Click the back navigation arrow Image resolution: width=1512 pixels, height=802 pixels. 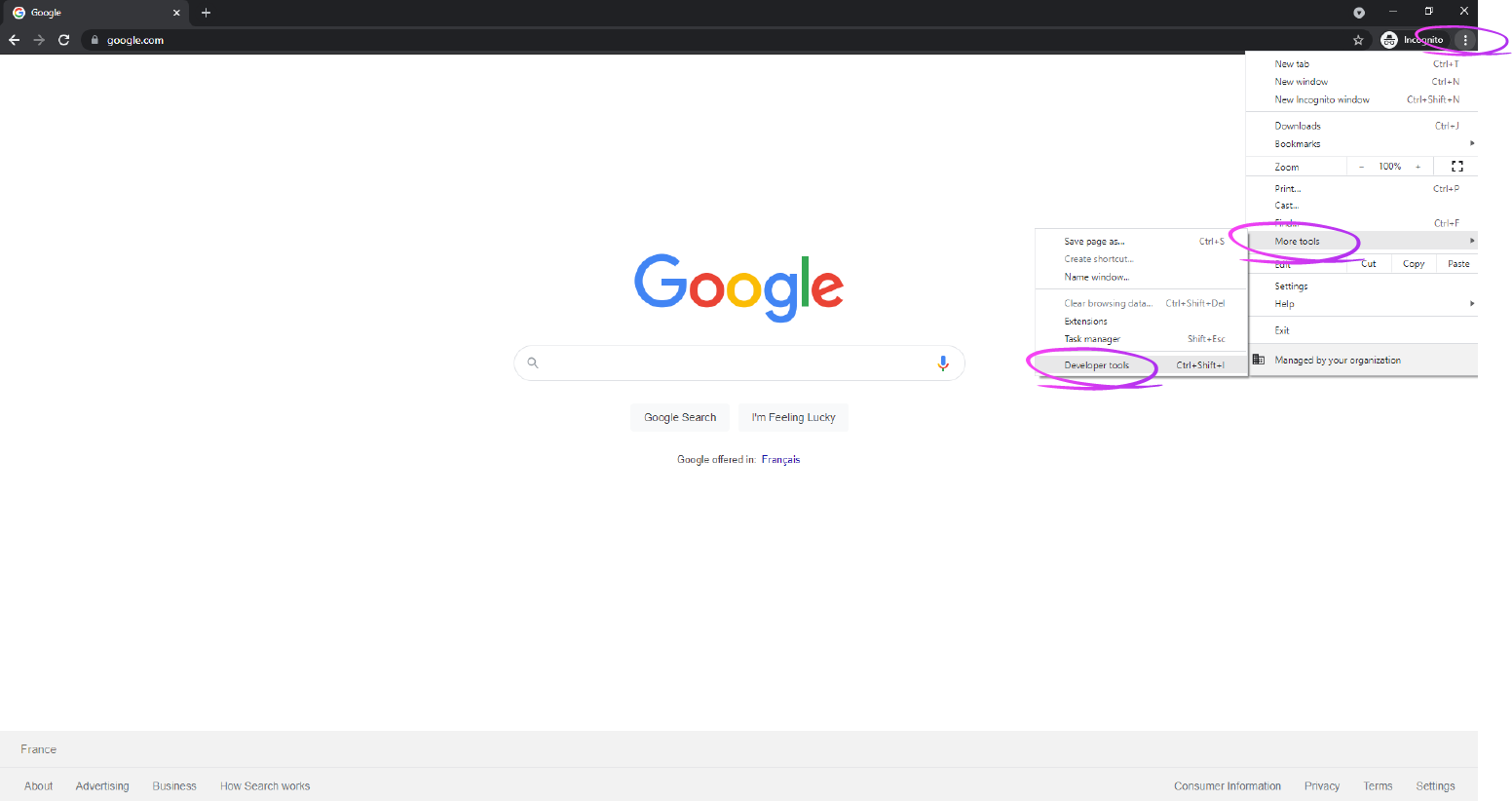(14, 40)
